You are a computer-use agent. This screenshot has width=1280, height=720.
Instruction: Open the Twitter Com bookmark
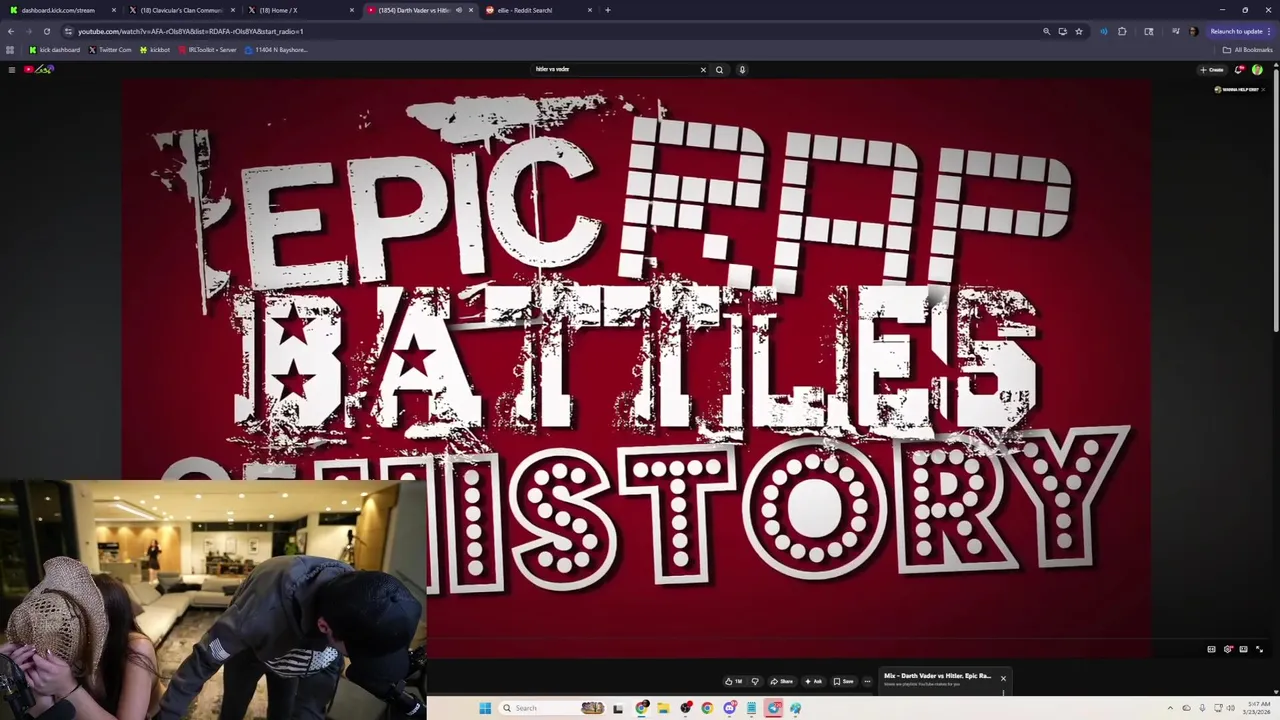pos(110,49)
